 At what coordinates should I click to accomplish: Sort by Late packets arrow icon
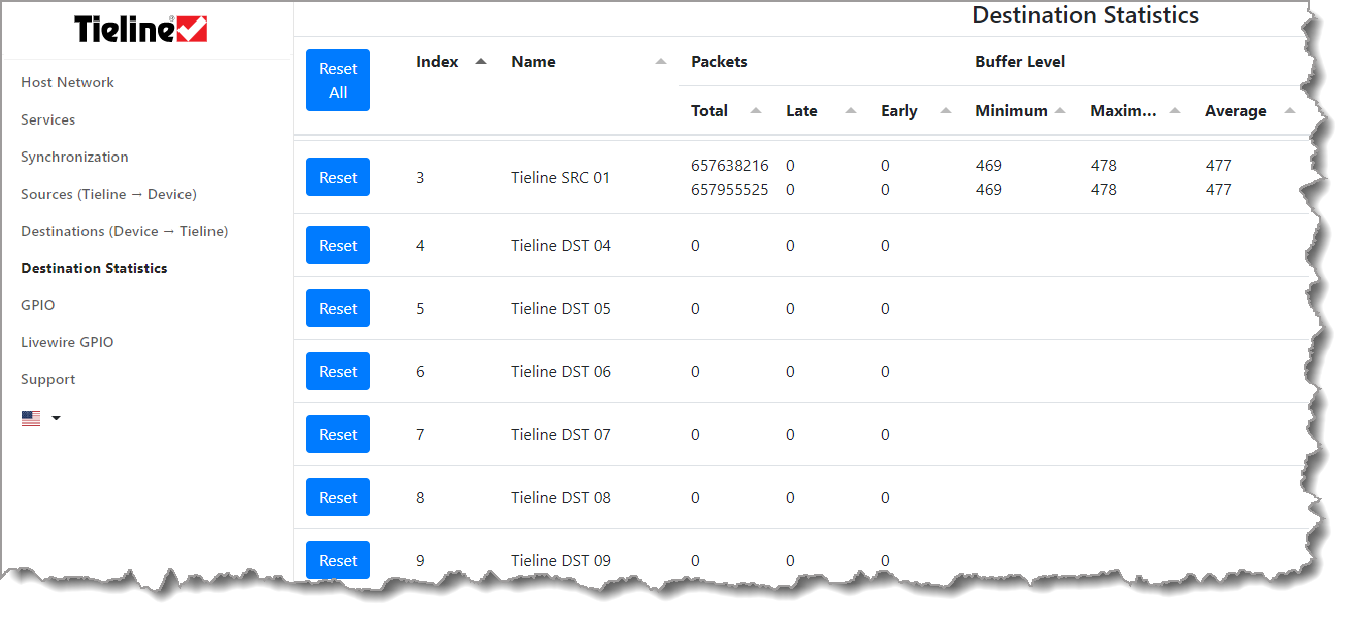[x=851, y=111]
